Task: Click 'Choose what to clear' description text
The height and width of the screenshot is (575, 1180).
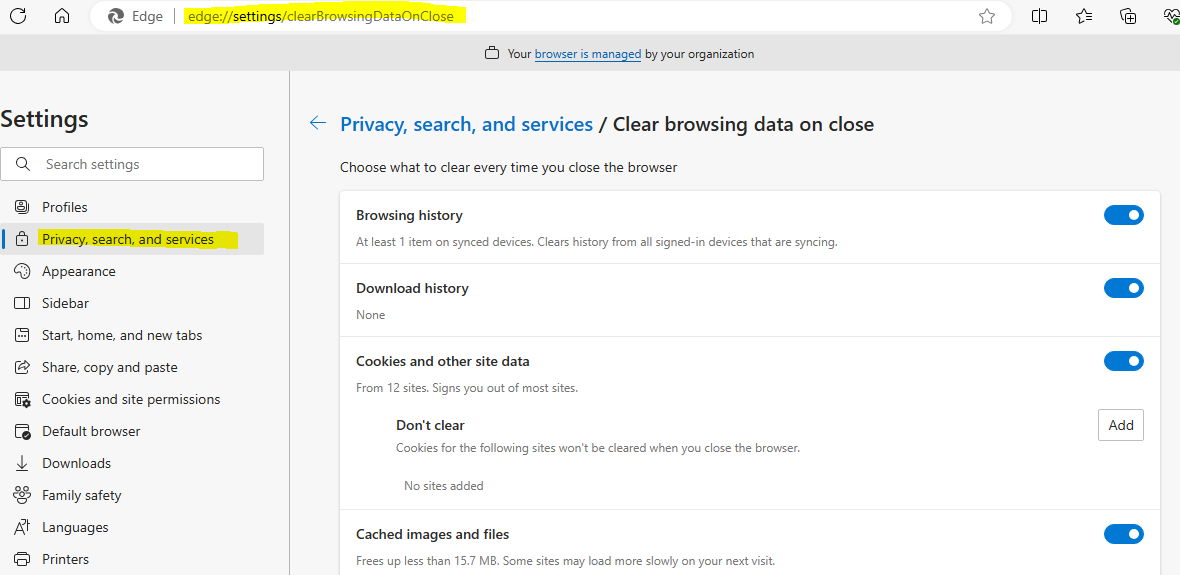Action: click(509, 167)
